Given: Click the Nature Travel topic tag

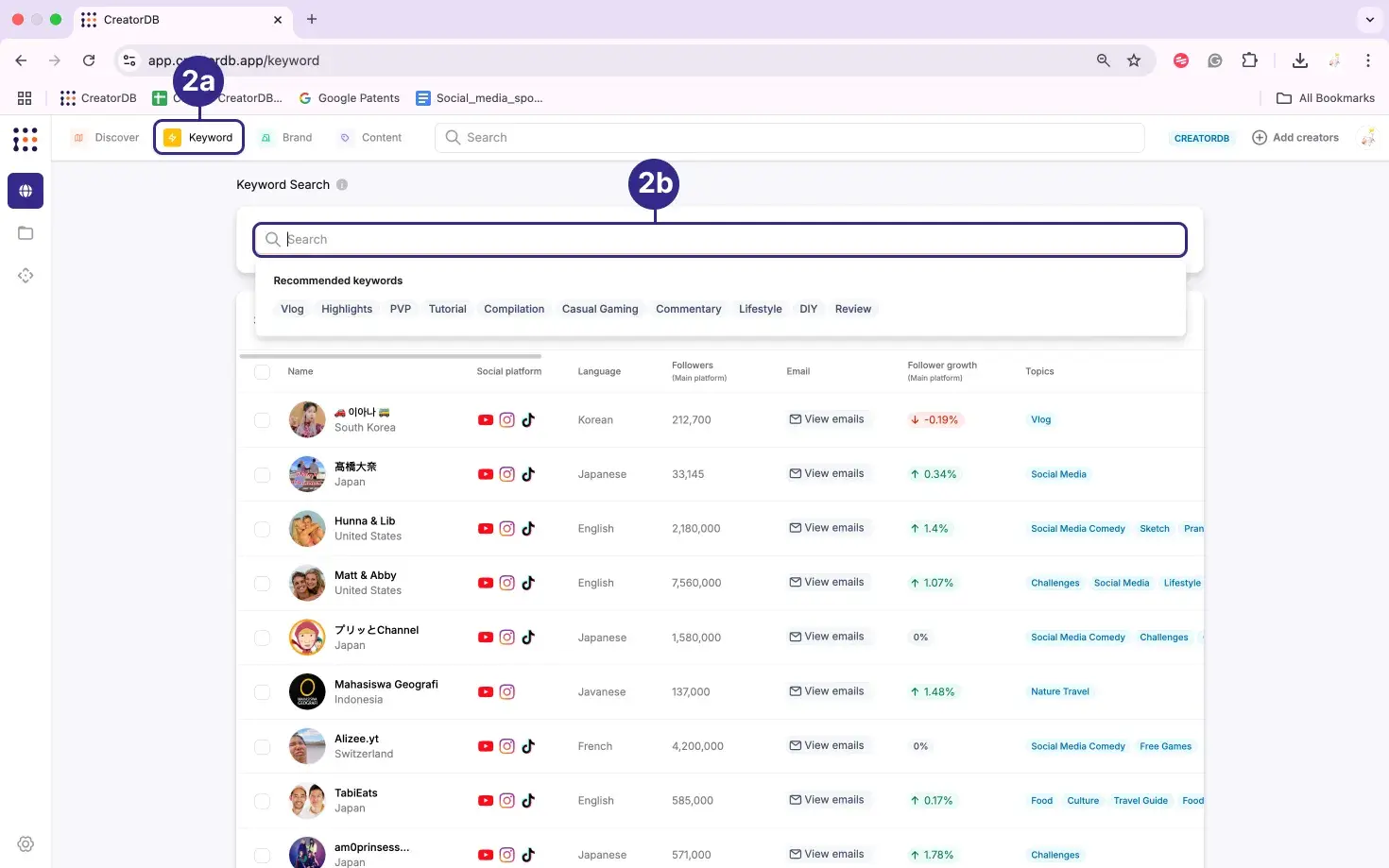Looking at the screenshot, I should [1060, 691].
